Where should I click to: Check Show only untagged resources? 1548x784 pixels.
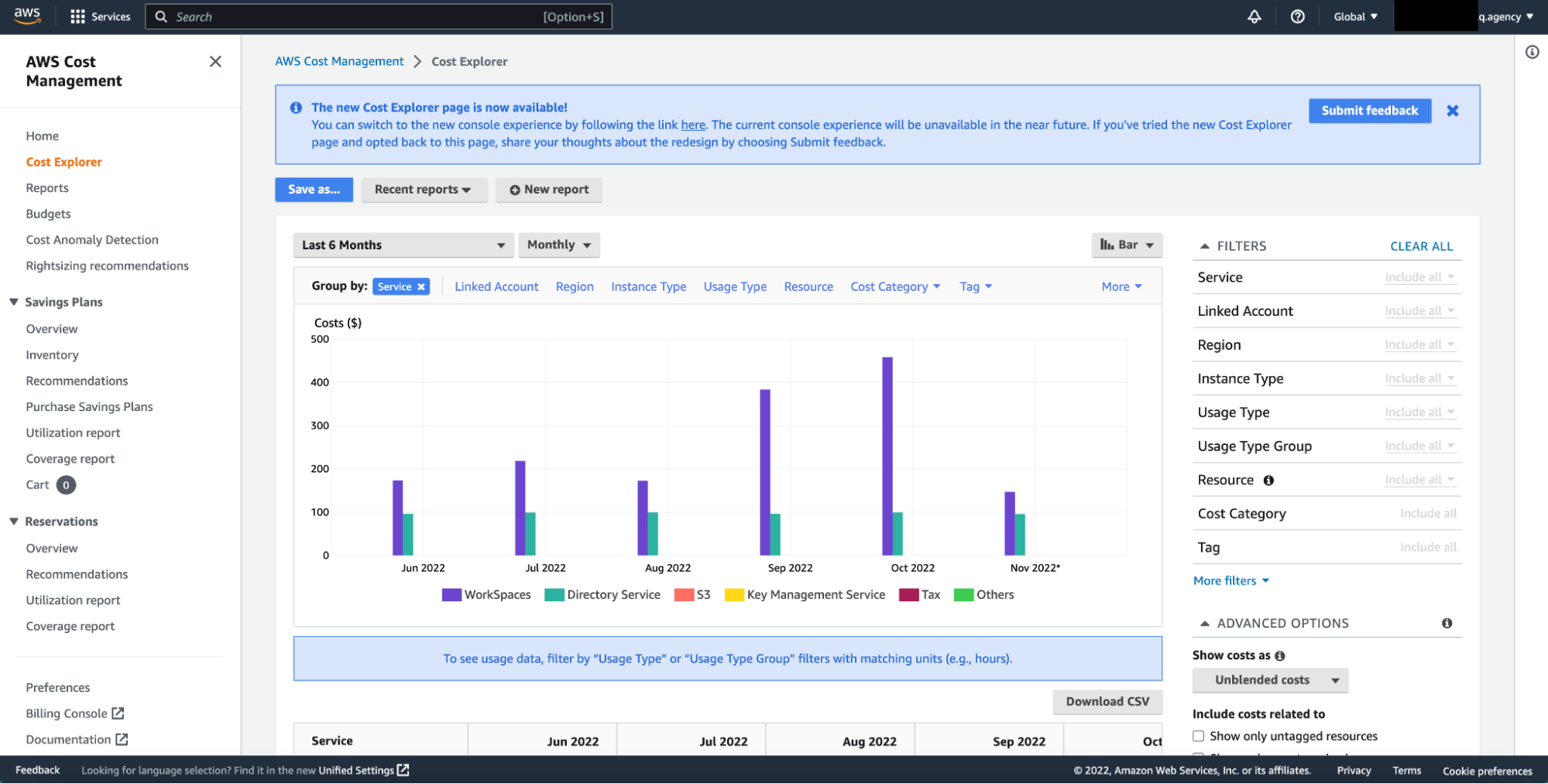click(1199, 736)
